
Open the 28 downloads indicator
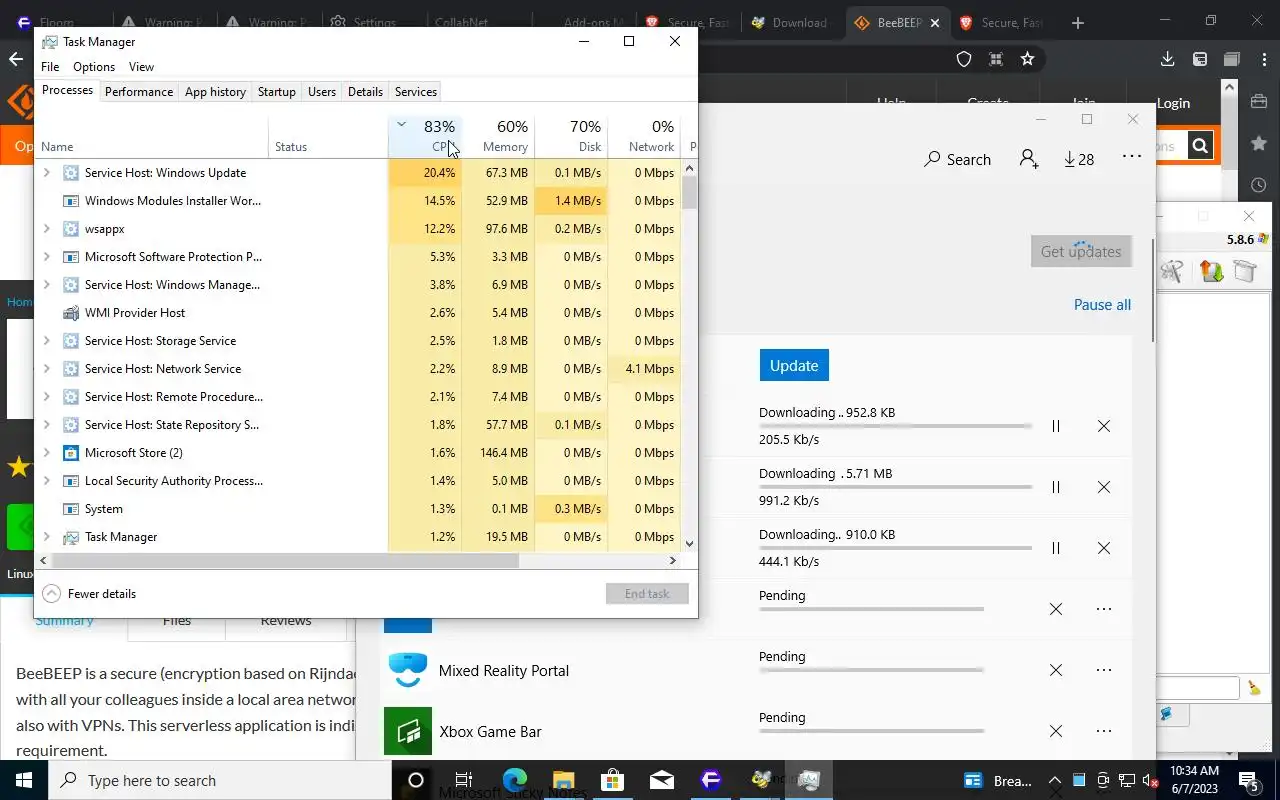(1079, 159)
